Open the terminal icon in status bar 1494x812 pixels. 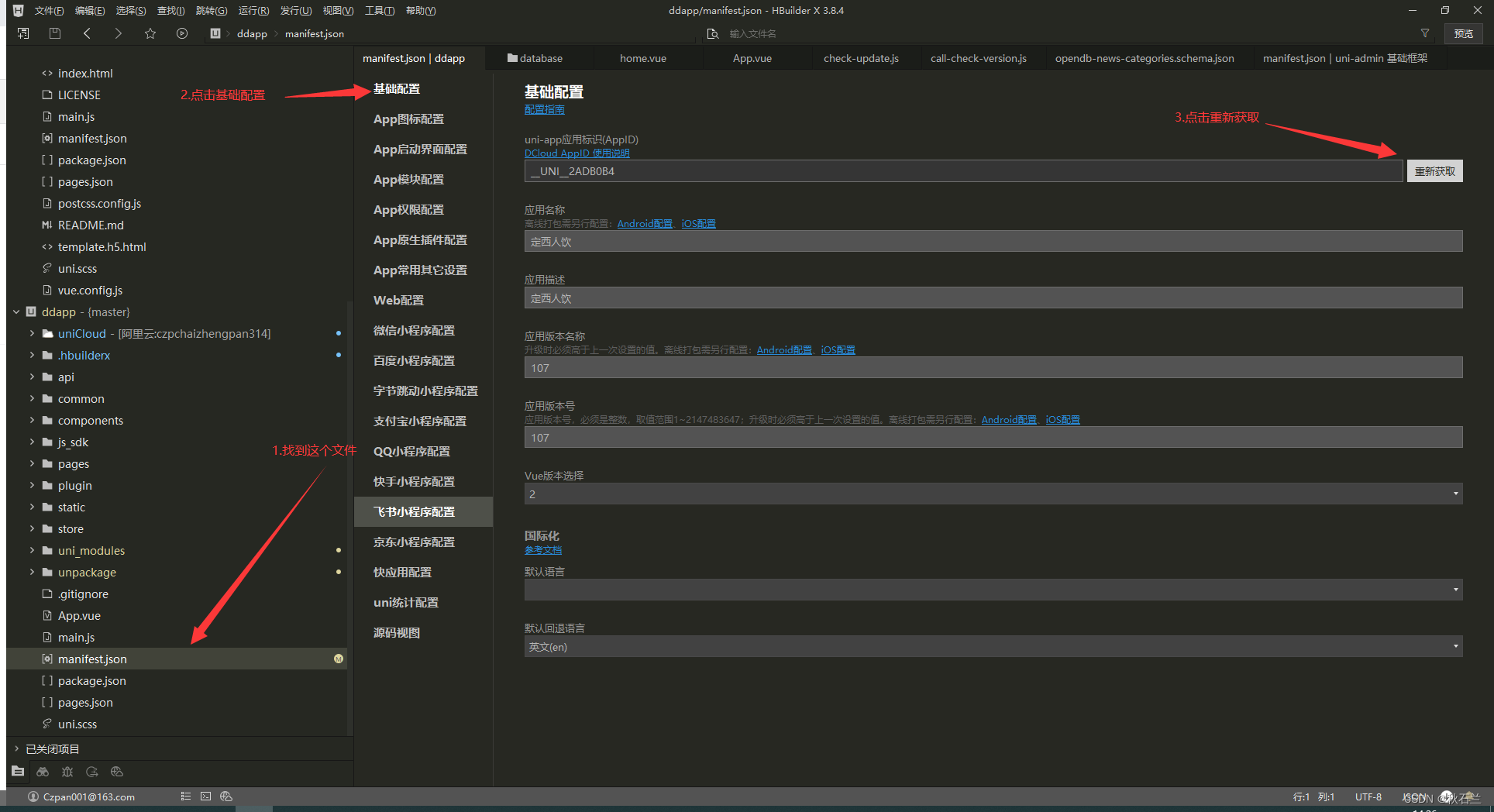[205, 797]
